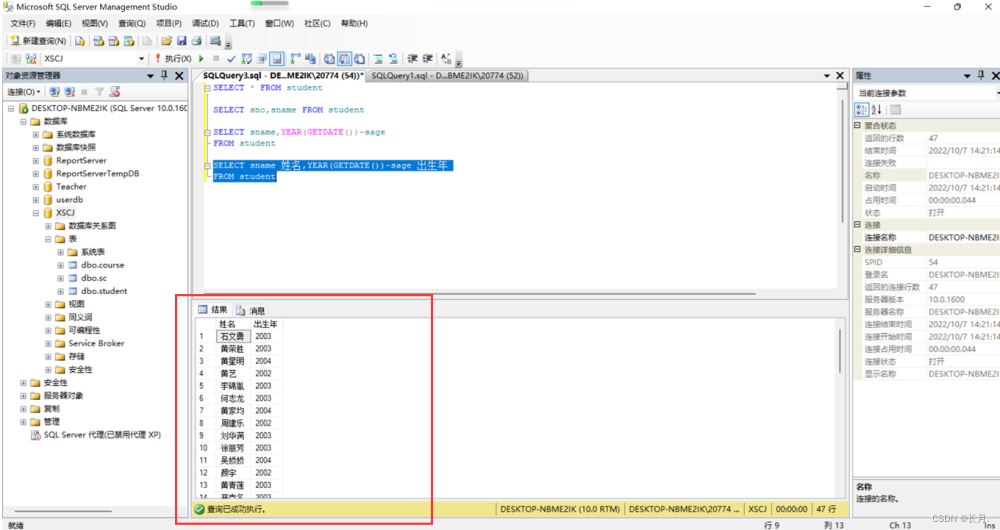
Task: Pin the Object Explorer panel with pushpin icon
Action: click(165, 76)
